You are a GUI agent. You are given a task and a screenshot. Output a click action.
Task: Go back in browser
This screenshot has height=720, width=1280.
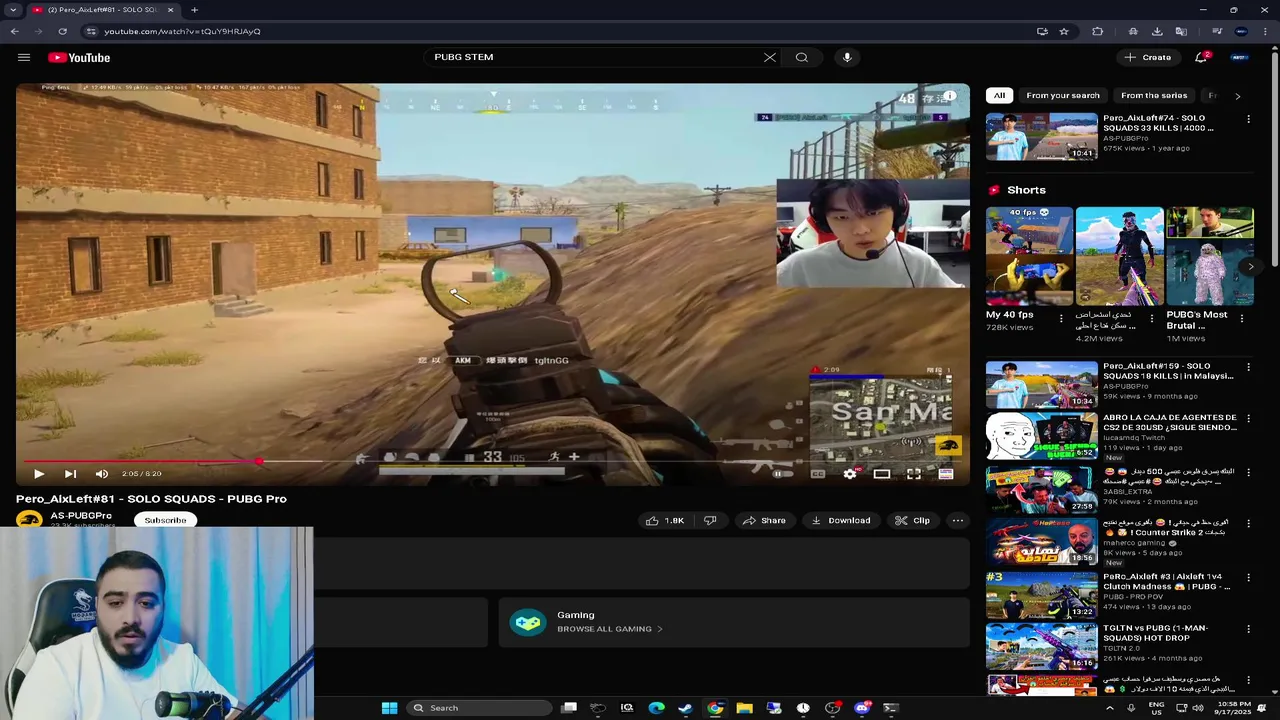click(x=14, y=31)
